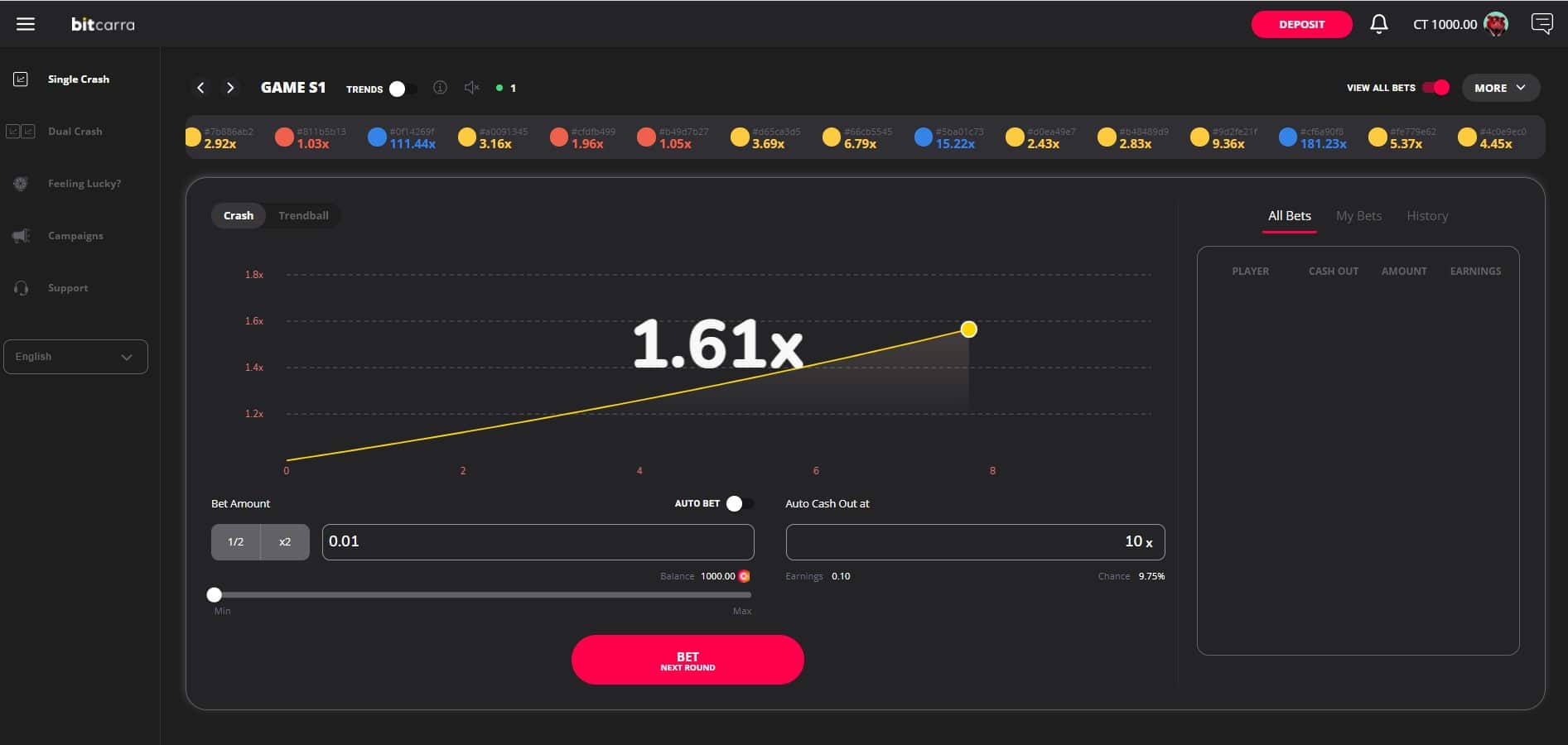The height and width of the screenshot is (745, 1568).
Task: Switch to the Trendball tab
Action: [x=303, y=215]
